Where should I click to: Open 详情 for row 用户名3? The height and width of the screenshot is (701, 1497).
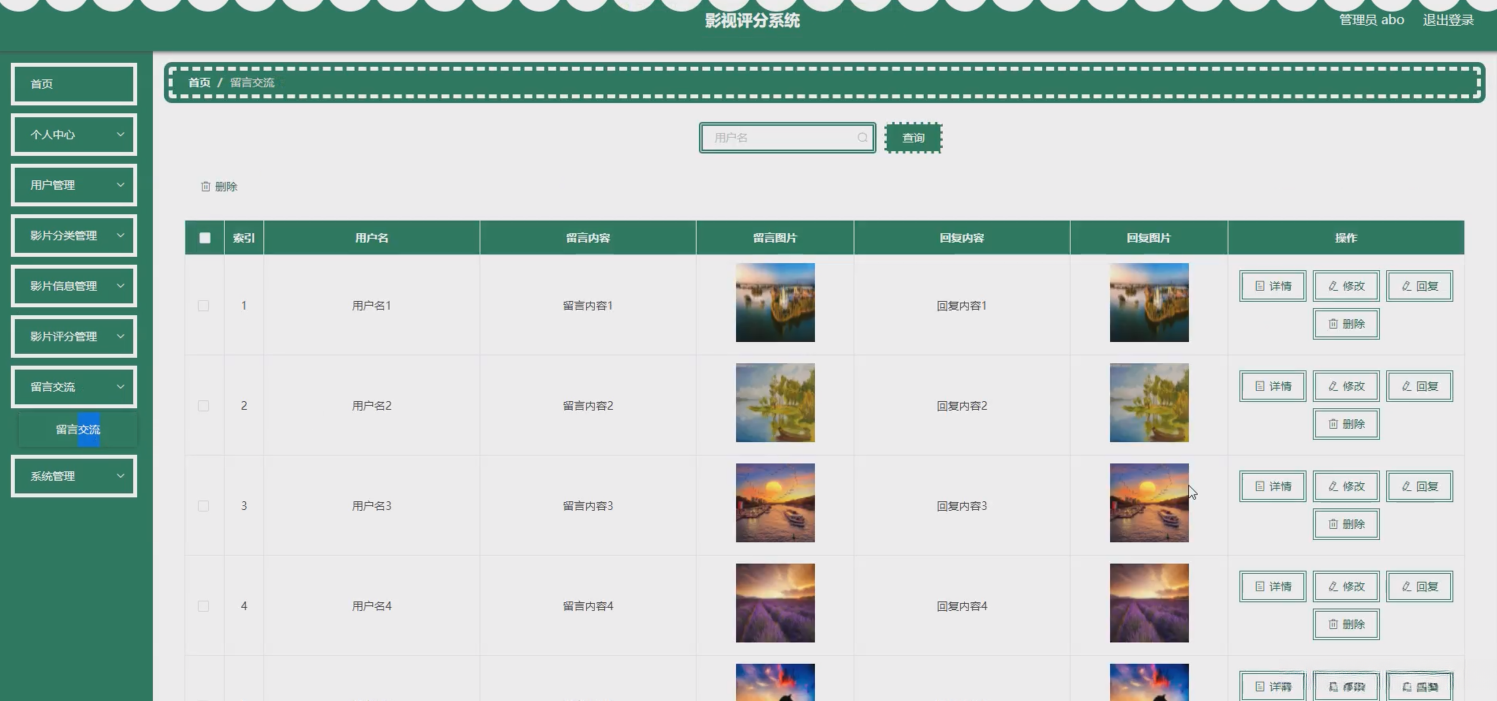1273,486
